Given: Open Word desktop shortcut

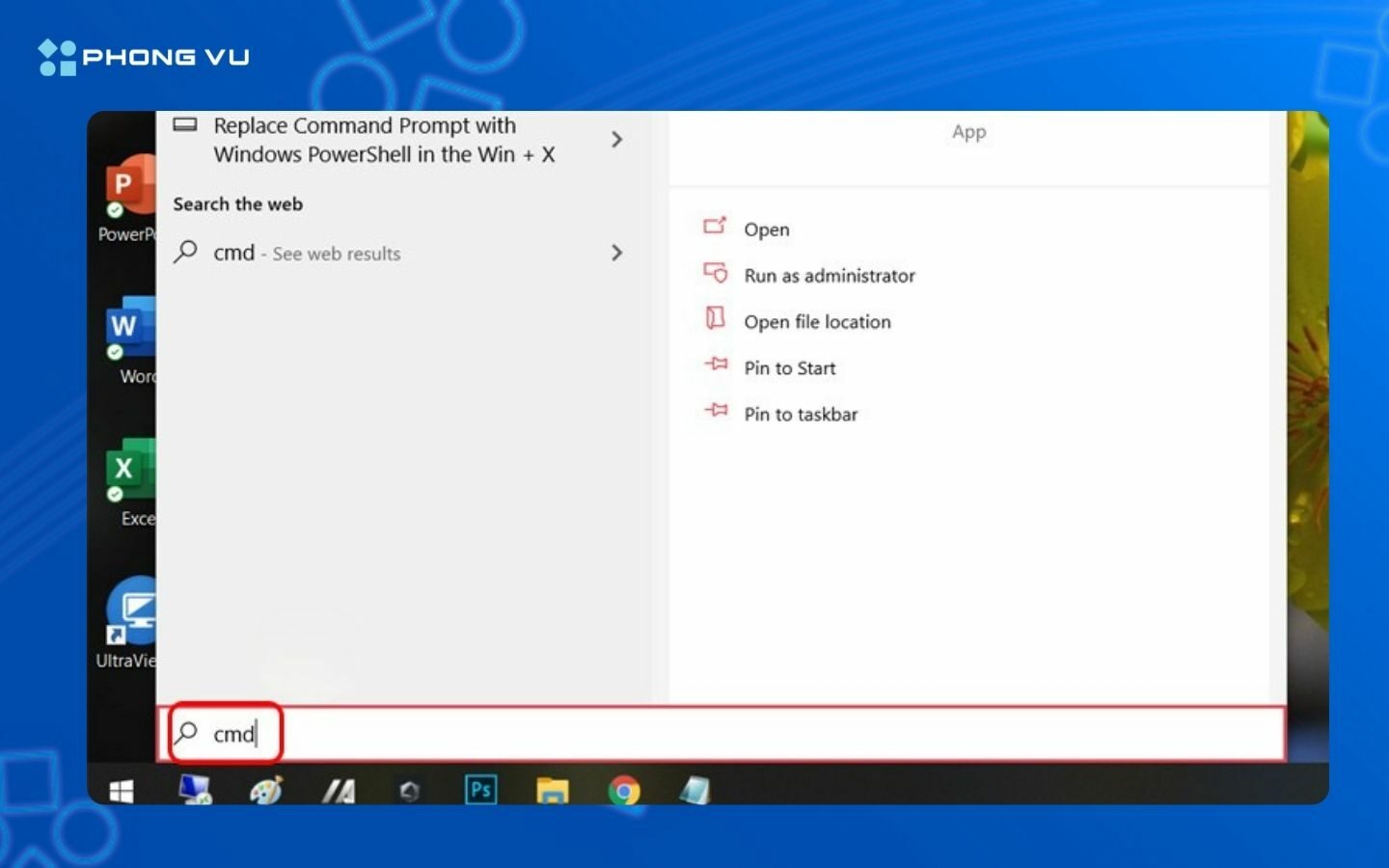Looking at the screenshot, I should point(132,340).
